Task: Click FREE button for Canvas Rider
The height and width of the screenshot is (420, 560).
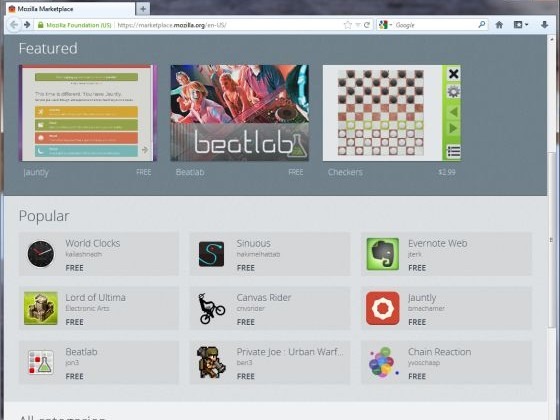Action: point(246,322)
